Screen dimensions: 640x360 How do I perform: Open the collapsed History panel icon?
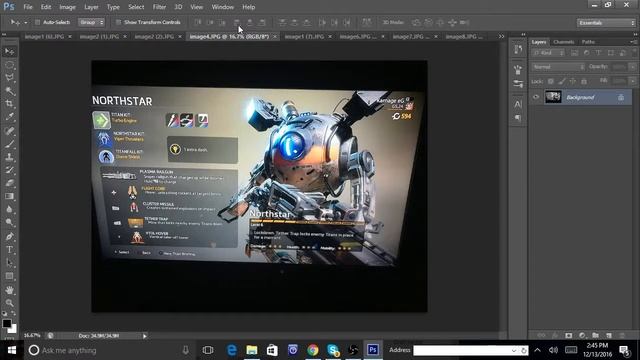click(518, 50)
